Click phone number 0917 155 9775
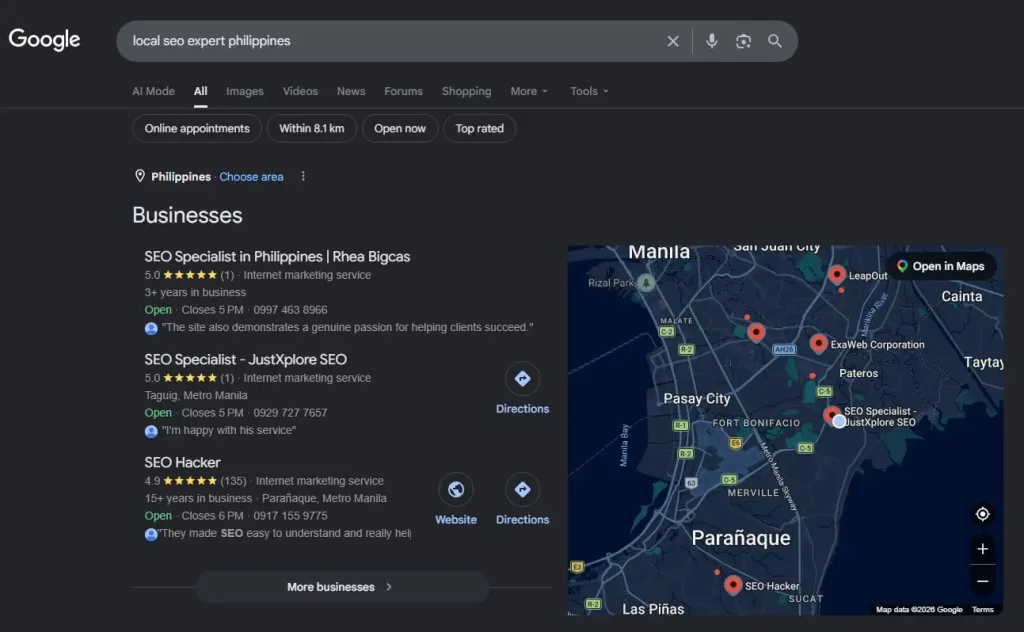This screenshot has width=1024, height=632. pyautogui.click(x=290, y=516)
